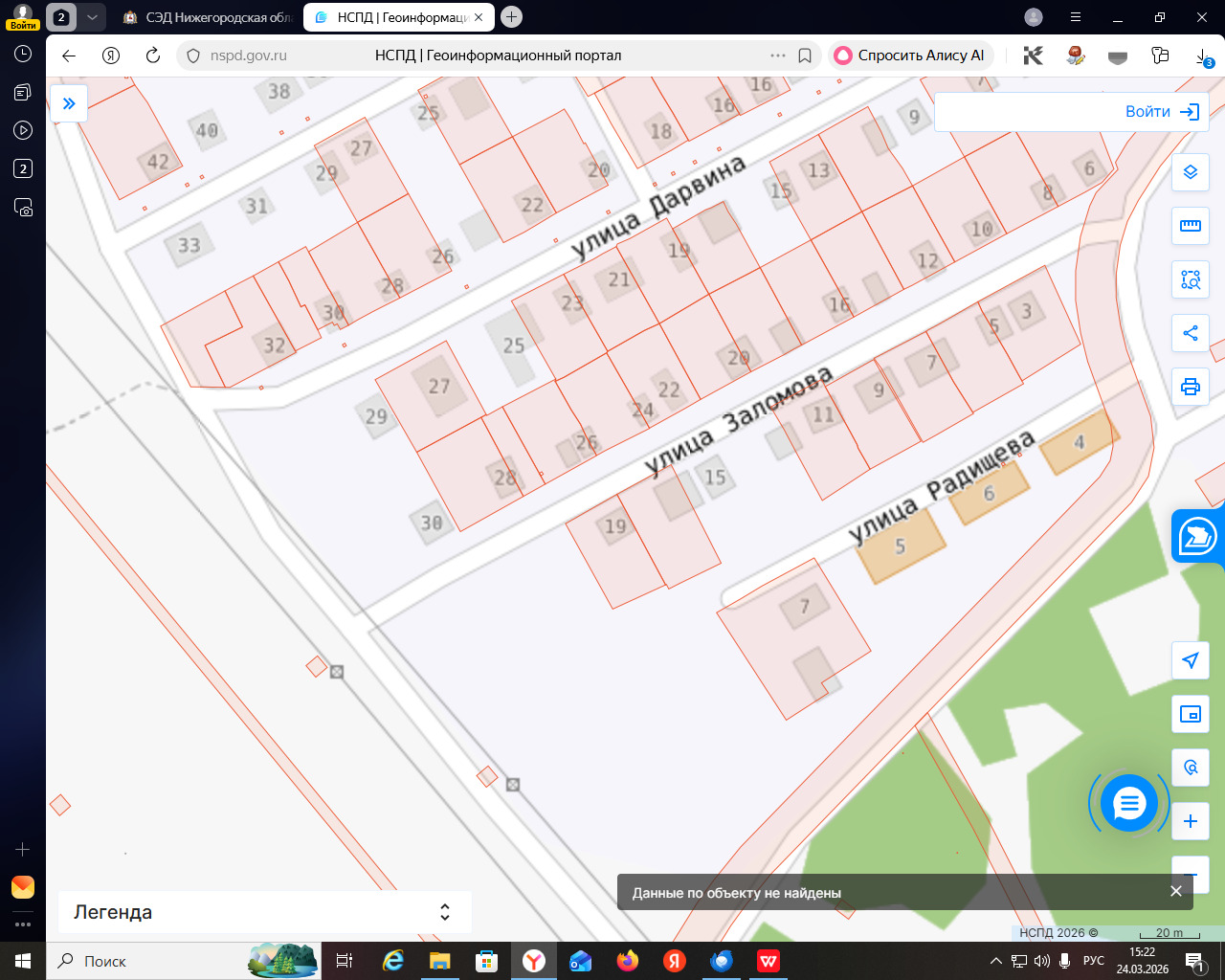Bookmark this page
Screen dimensions: 1225x980
(805, 56)
